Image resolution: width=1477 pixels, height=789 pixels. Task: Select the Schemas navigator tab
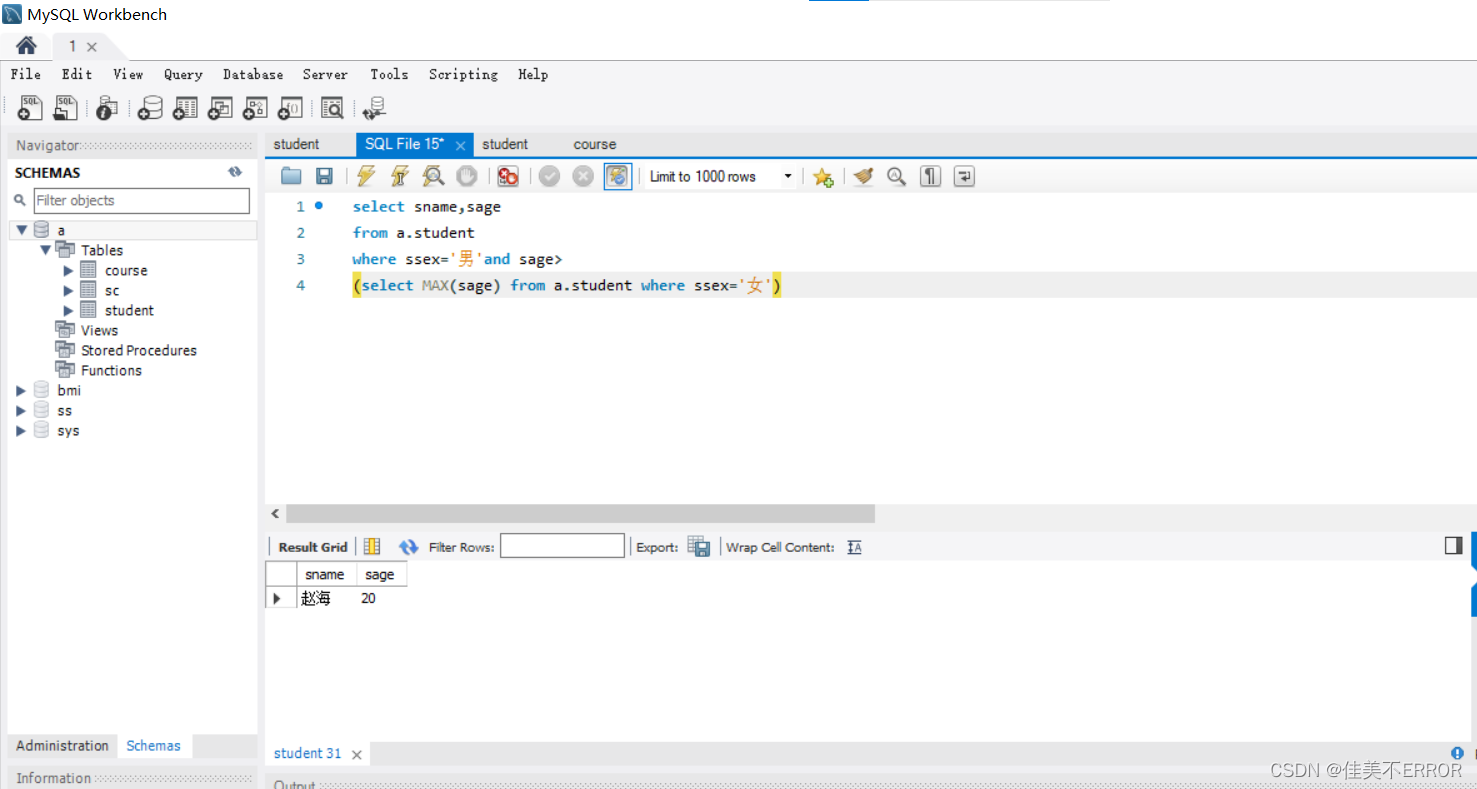click(153, 746)
